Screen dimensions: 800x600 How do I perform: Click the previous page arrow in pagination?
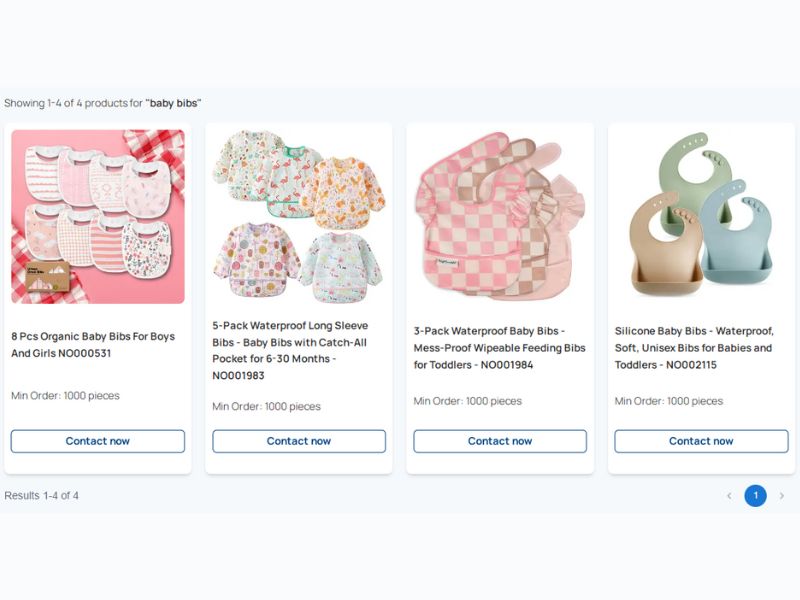coord(729,496)
